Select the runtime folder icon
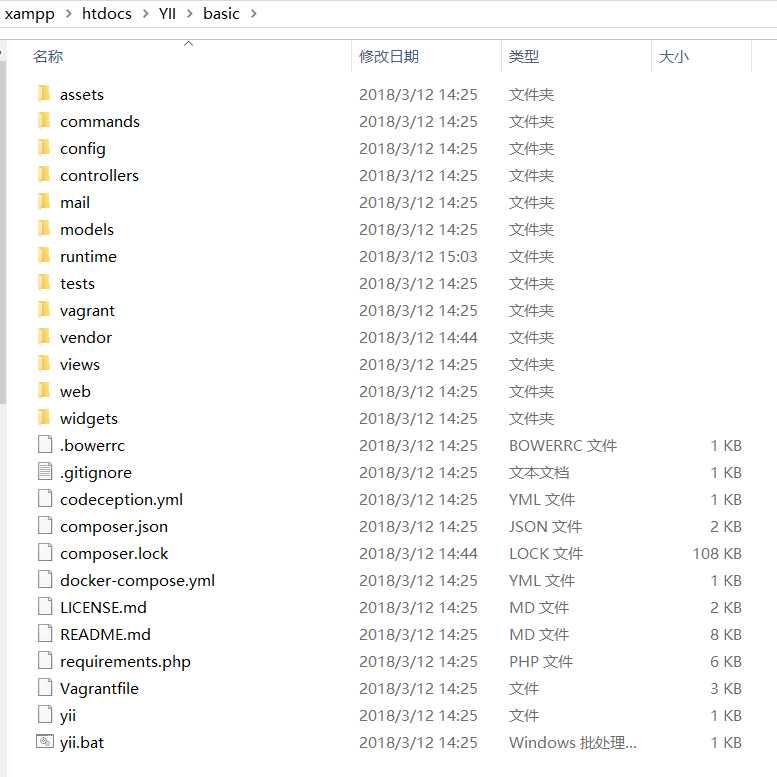Screen dimensions: 777x777 pyautogui.click(x=44, y=255)
